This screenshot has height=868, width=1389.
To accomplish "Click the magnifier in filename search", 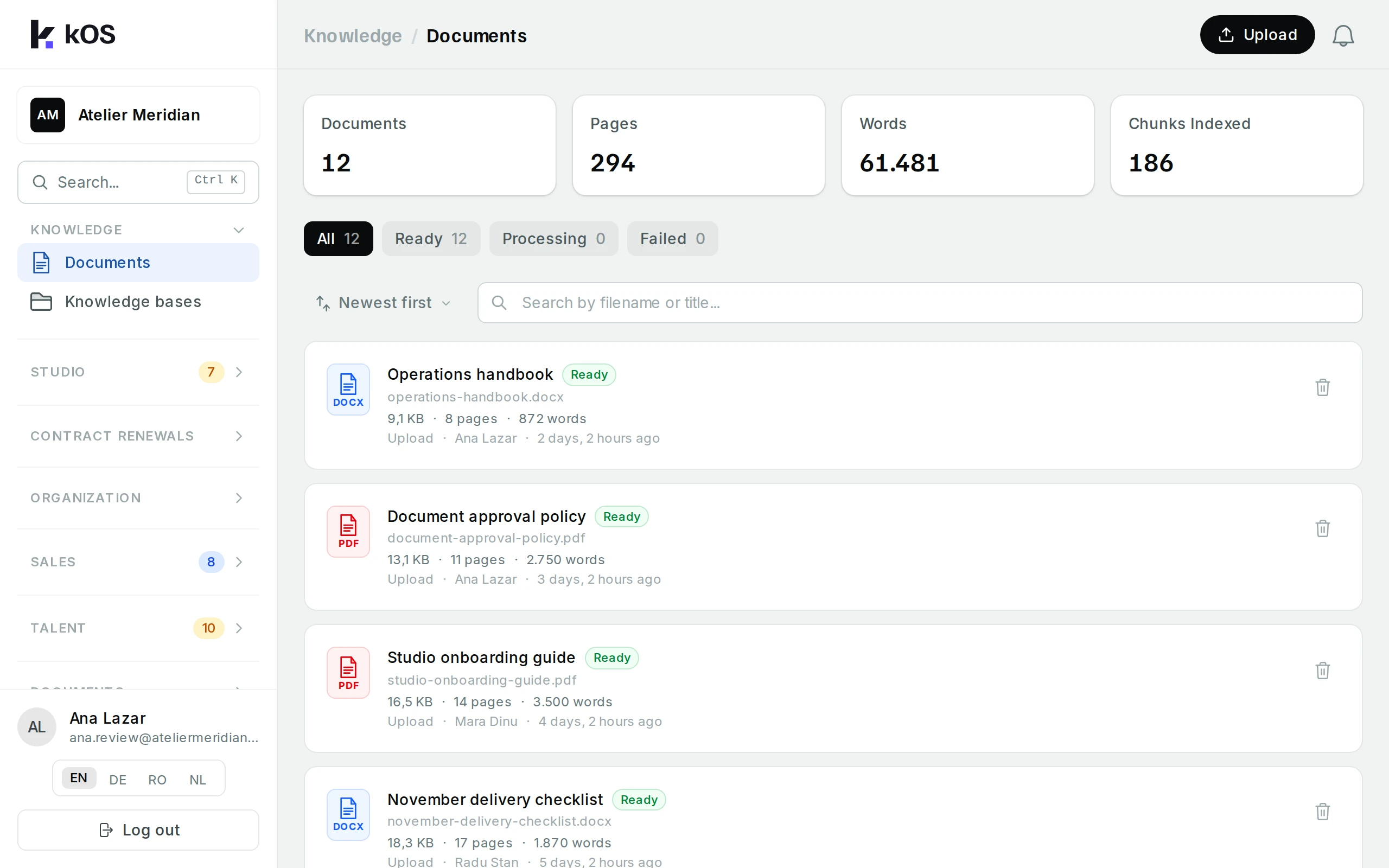I will (499, 303).
